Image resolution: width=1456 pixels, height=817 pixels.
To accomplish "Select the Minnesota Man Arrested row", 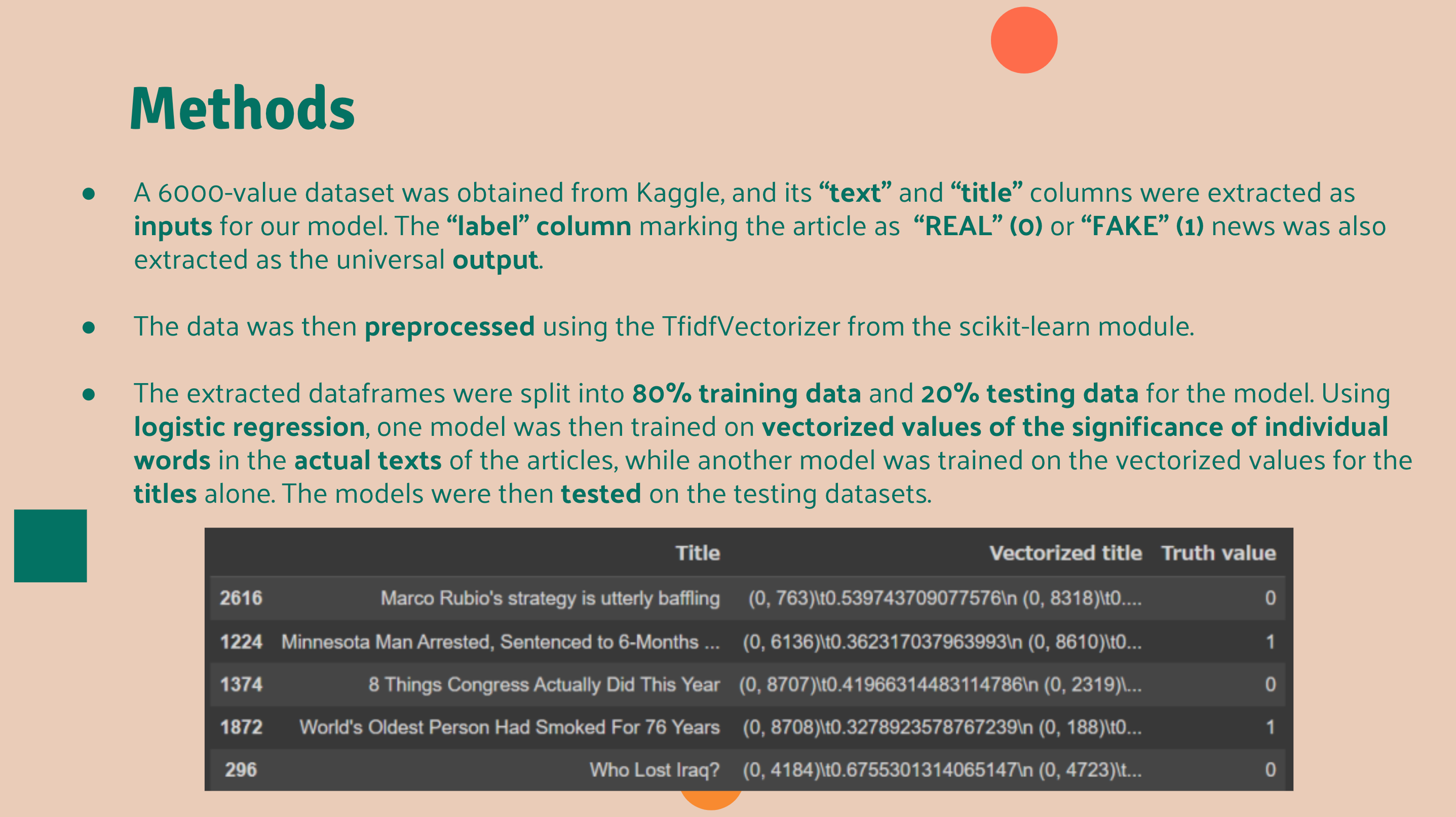I will 748,642.
